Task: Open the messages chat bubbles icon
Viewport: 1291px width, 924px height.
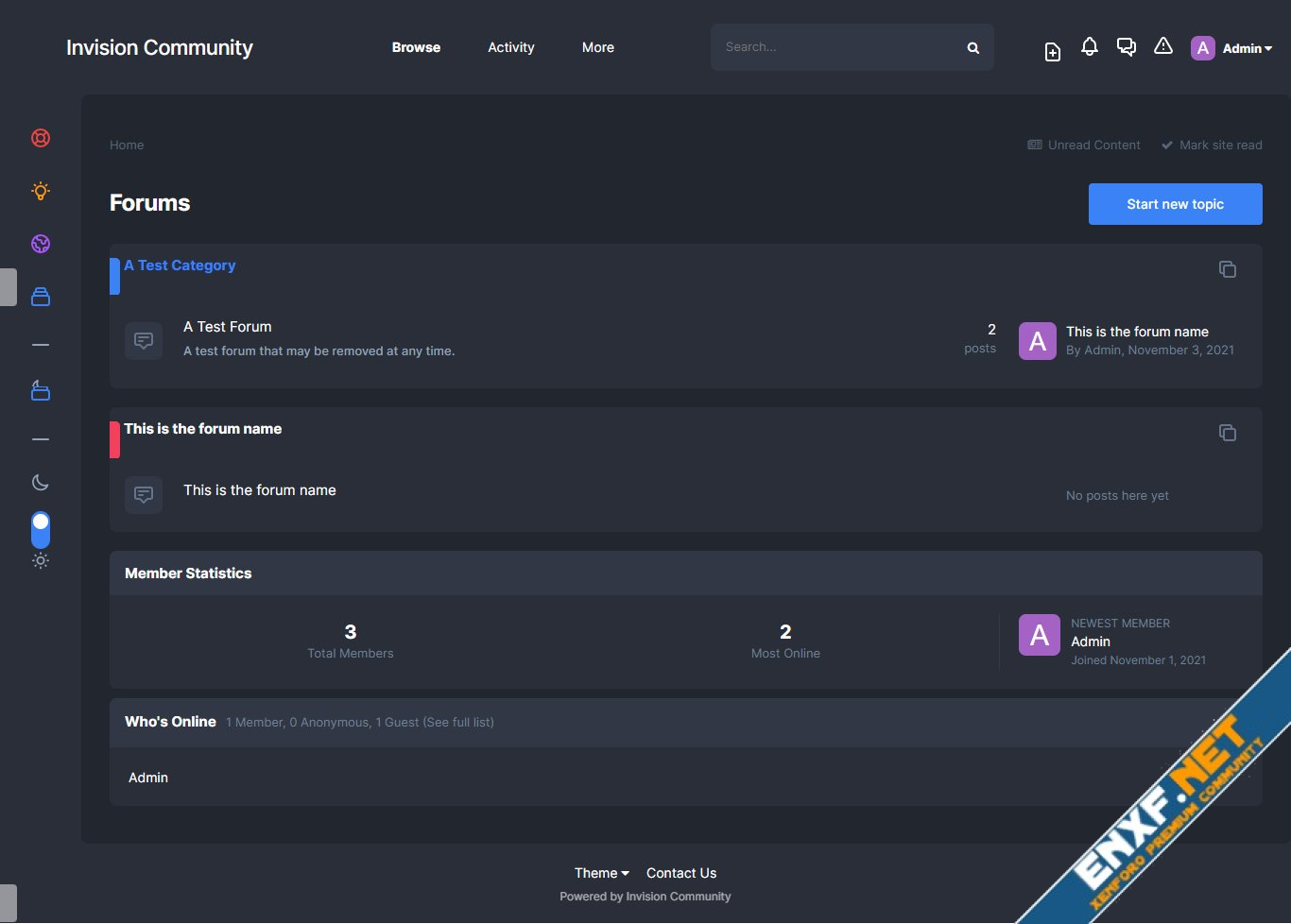Action: pyautogui.click(x=1126, y=47)
